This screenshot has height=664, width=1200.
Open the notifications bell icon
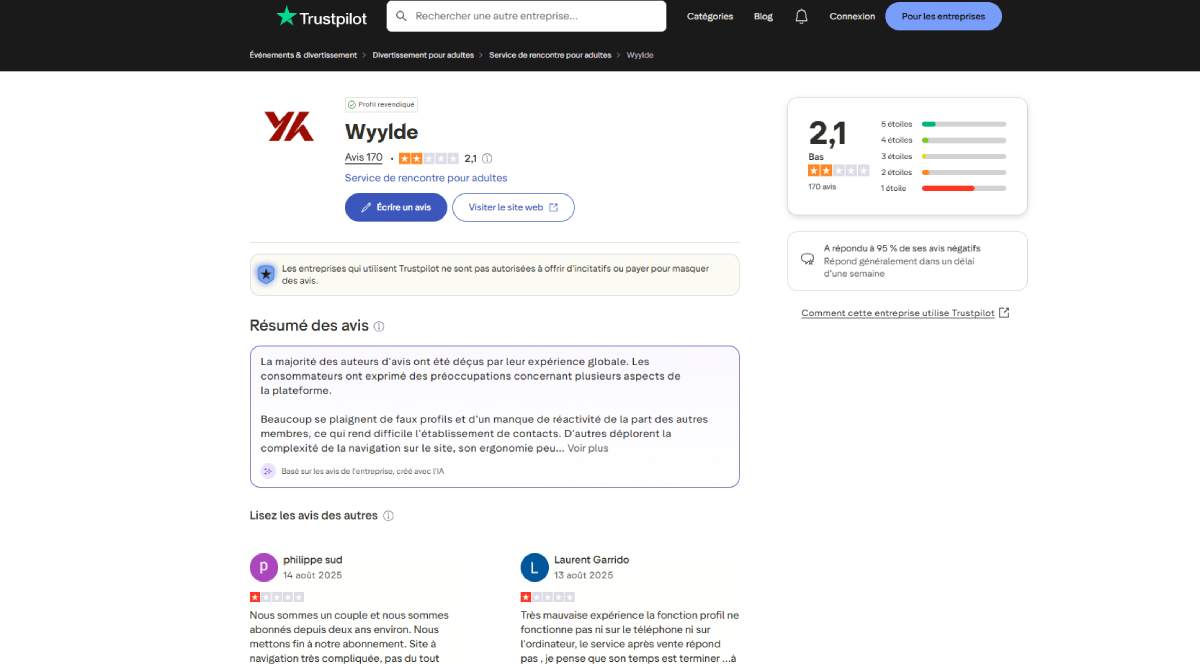(x=801, y=16)
